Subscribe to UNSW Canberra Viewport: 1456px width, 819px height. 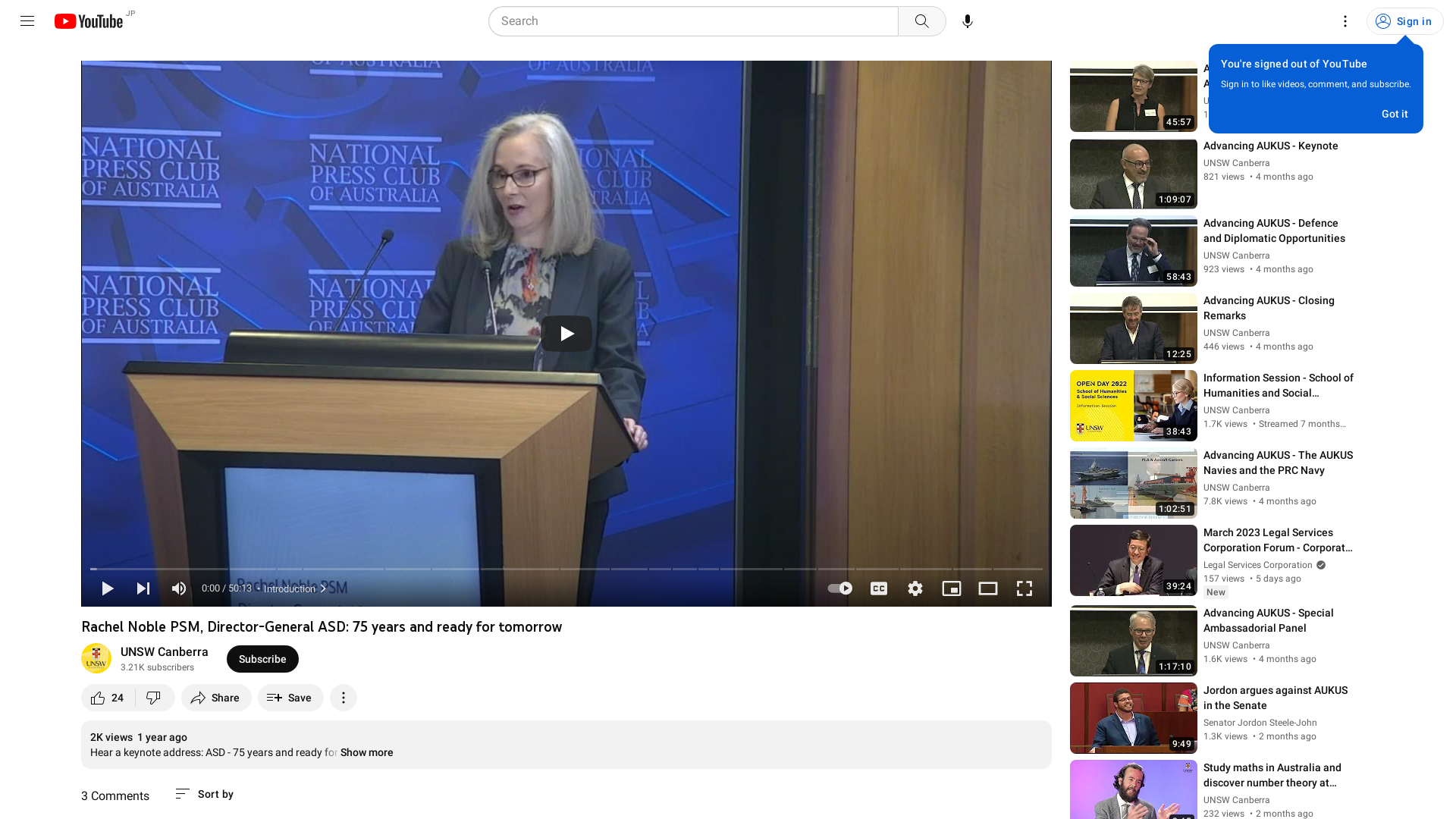pos(262,659)
